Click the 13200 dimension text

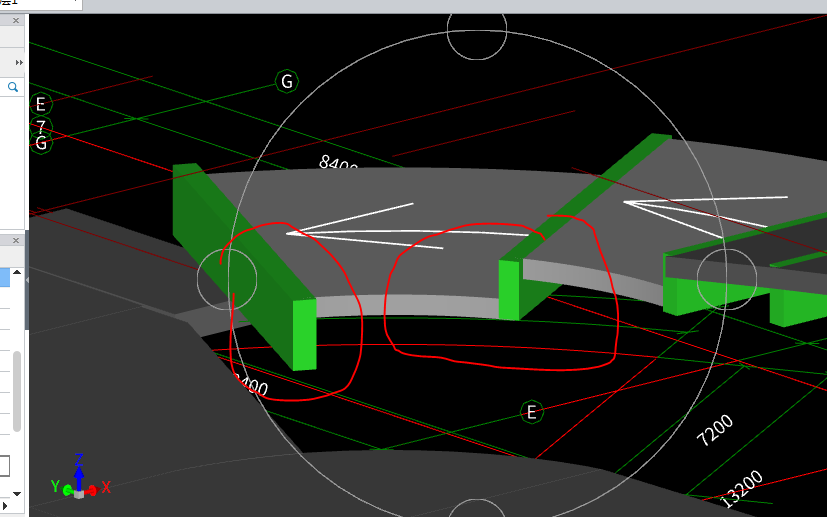click(741, 489)
